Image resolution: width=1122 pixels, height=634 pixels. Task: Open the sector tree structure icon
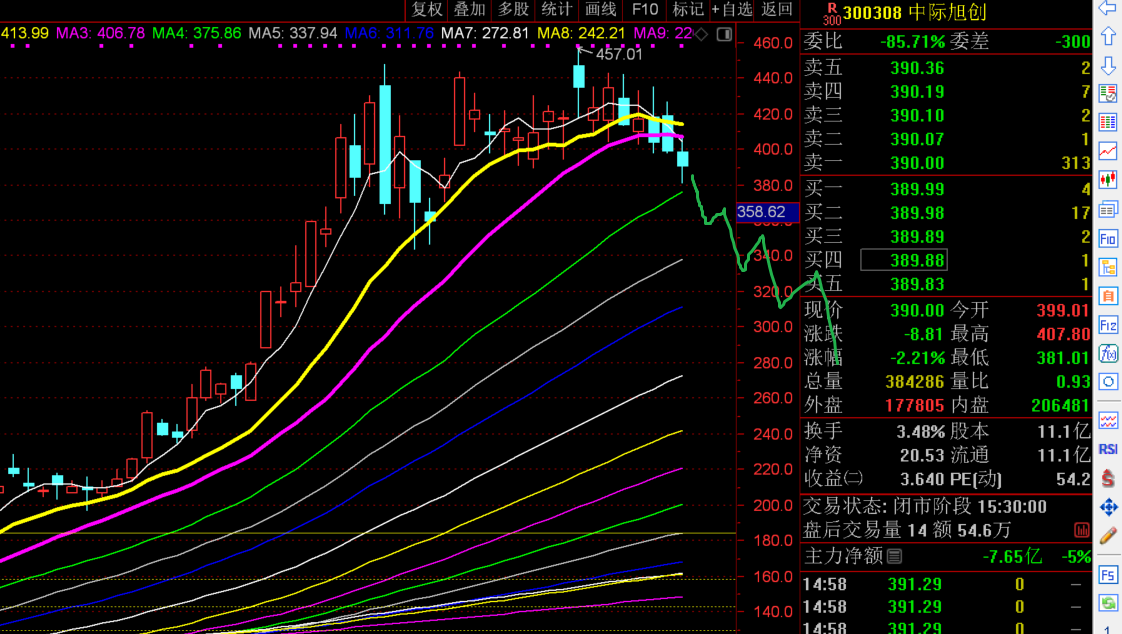1108,267
